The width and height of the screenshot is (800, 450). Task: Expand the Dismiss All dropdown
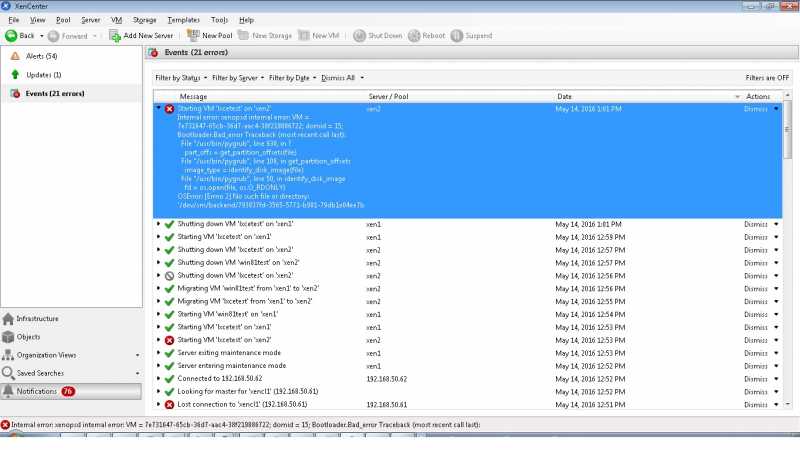coord(343,77)
